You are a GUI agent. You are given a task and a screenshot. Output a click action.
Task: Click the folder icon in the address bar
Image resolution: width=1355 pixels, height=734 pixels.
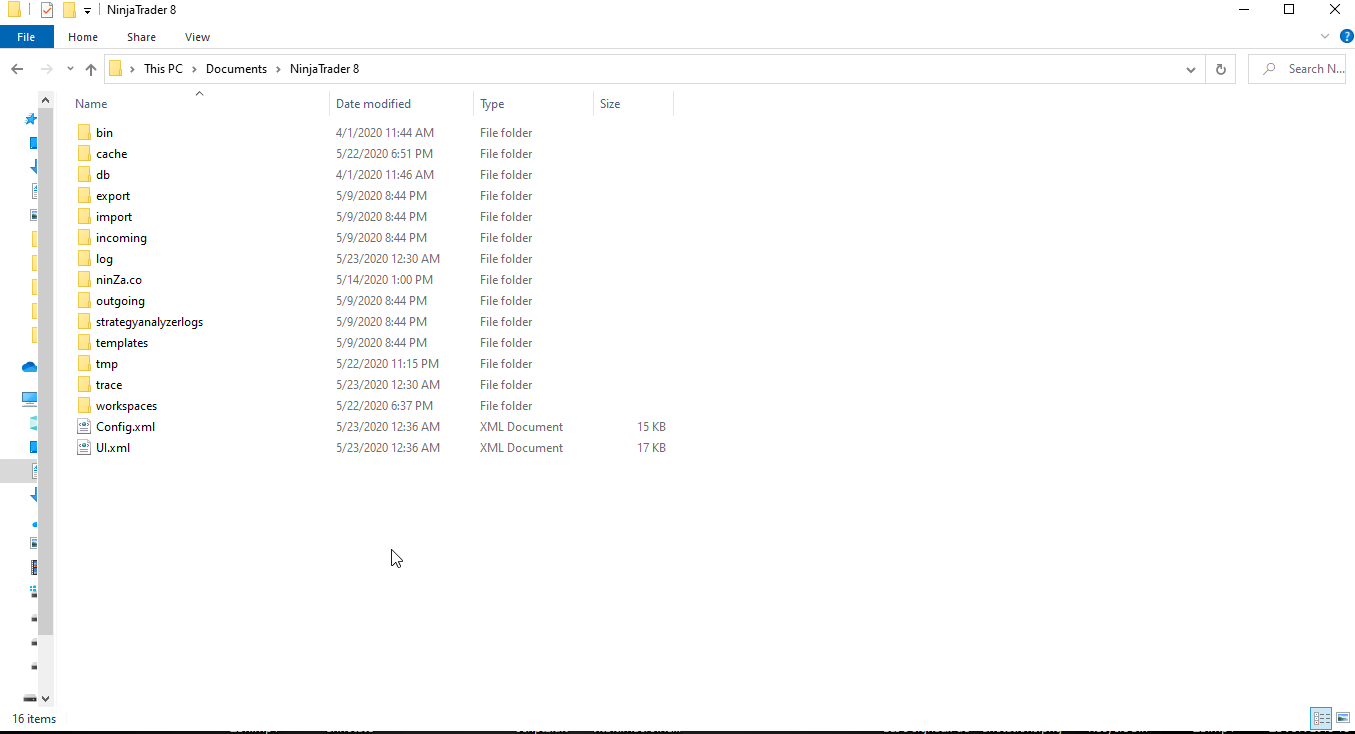[116, 69]
